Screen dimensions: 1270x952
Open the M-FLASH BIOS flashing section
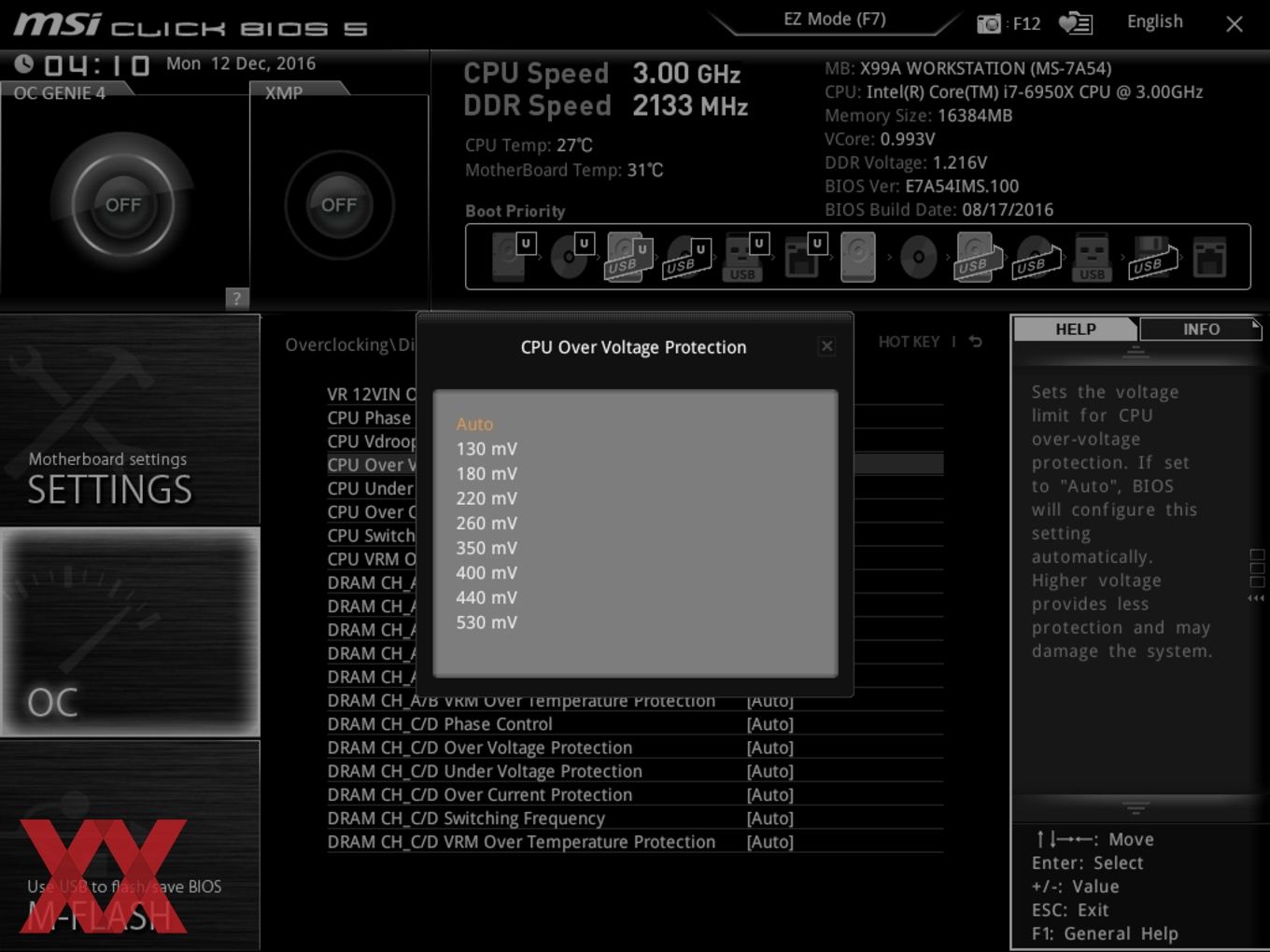pos(130,846)
